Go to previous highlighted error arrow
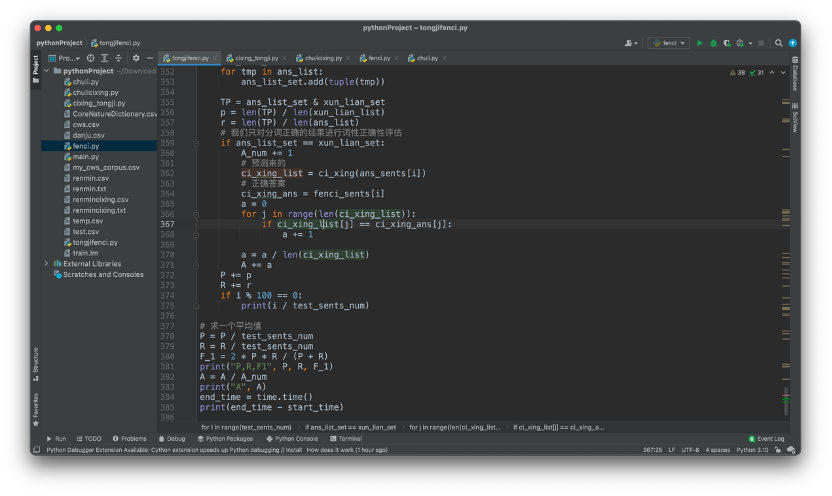This screenshot has width=832, height=496. tap(772, 73)
